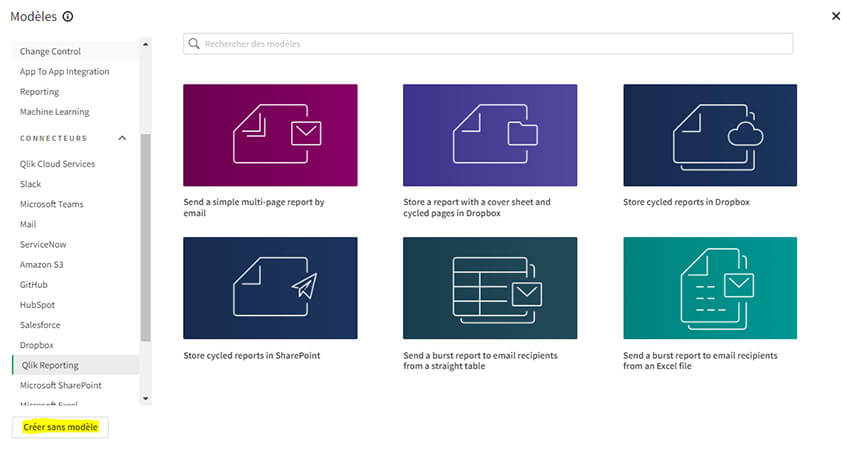Open the burst report from straight table thumbnail
This screenshot has width=847, height=451.
[490, 288]
